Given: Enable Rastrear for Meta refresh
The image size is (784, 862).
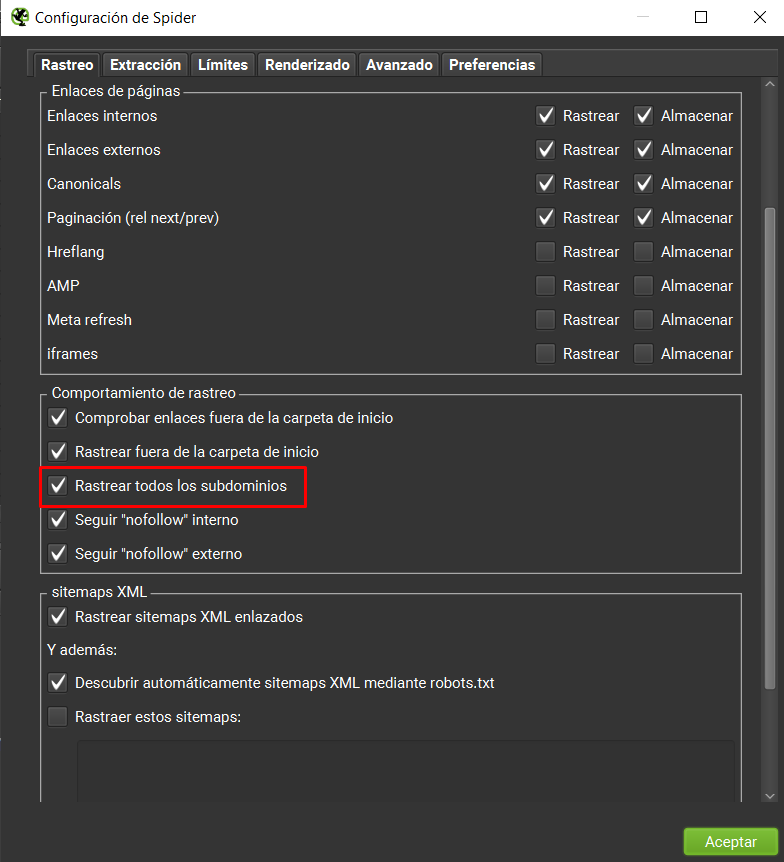Looking at the screenshot, I should point(545,319).
